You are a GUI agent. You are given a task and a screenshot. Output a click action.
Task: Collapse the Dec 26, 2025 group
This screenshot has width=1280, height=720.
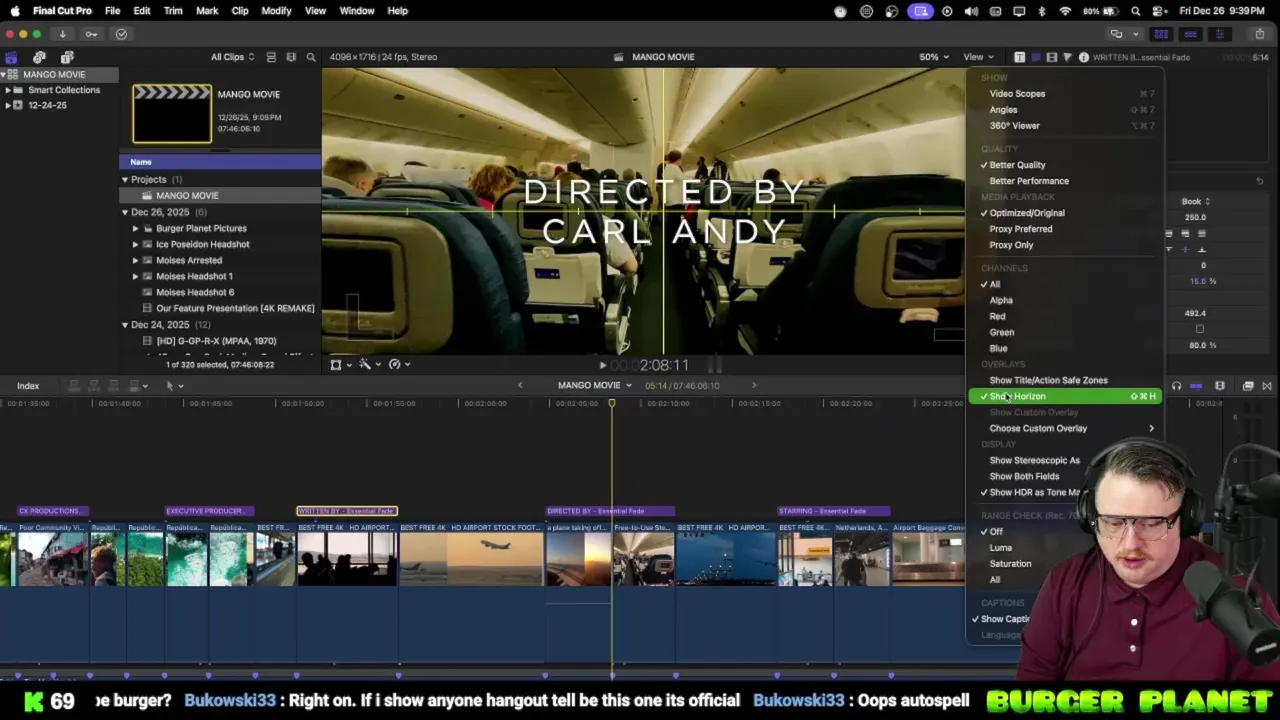tap(125, 212)
